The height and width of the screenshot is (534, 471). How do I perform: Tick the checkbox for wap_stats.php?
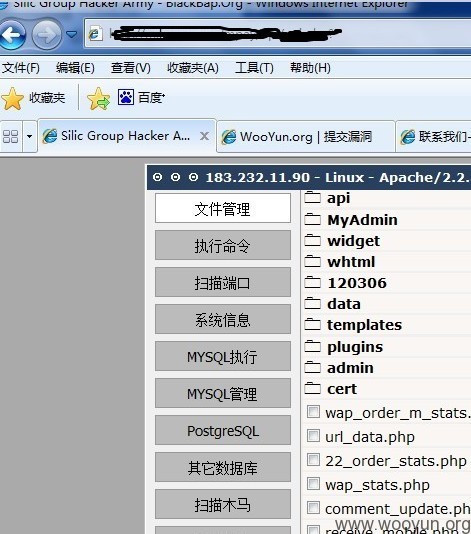pyautogui.click(x=313, y=484)
